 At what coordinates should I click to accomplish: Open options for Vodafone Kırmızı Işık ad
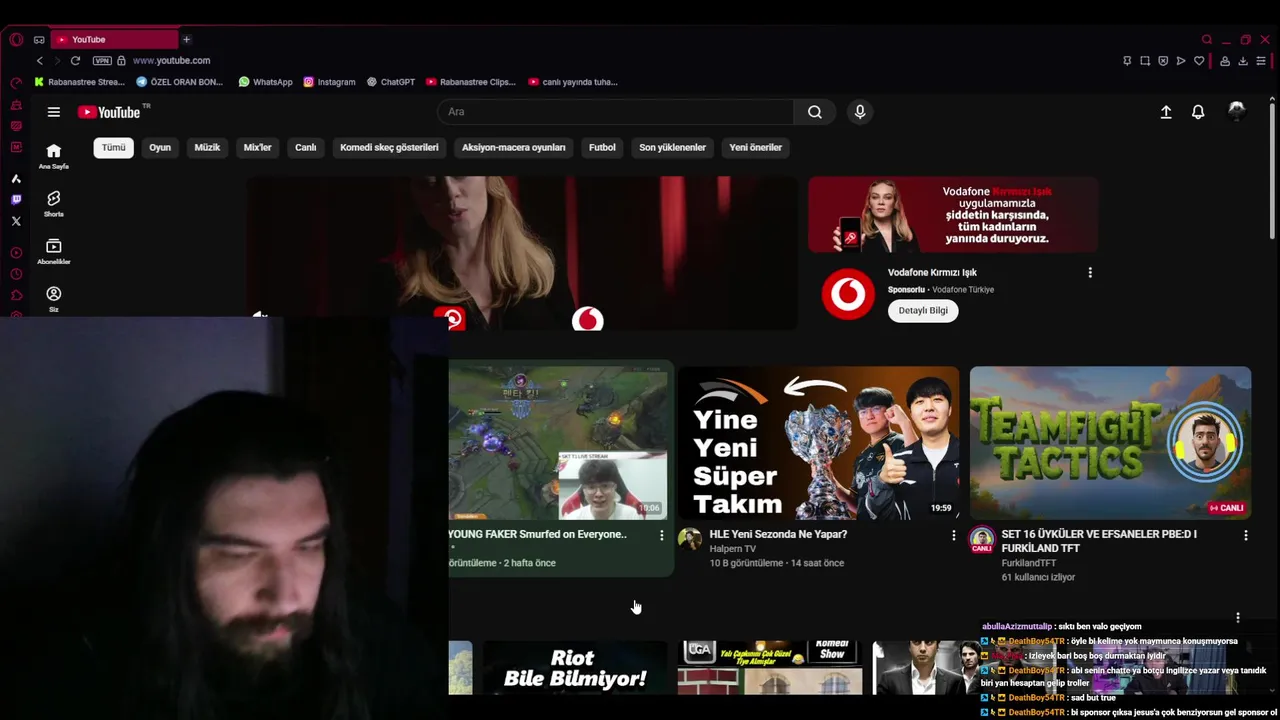(x=1090, y=272)
